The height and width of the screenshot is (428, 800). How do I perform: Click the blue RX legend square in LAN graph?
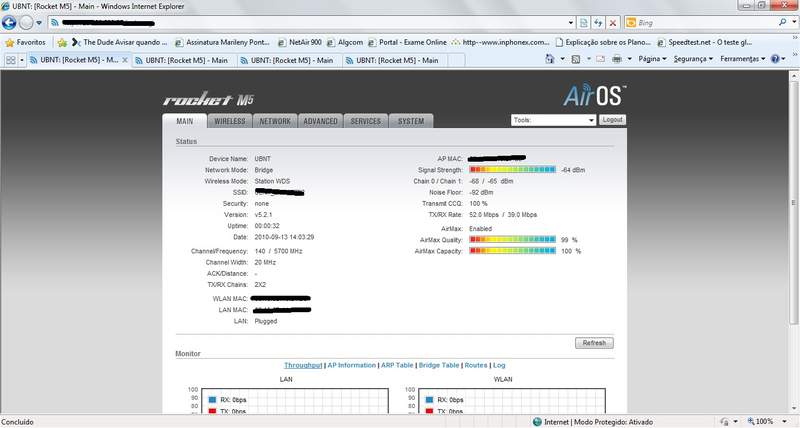[213, 400]
